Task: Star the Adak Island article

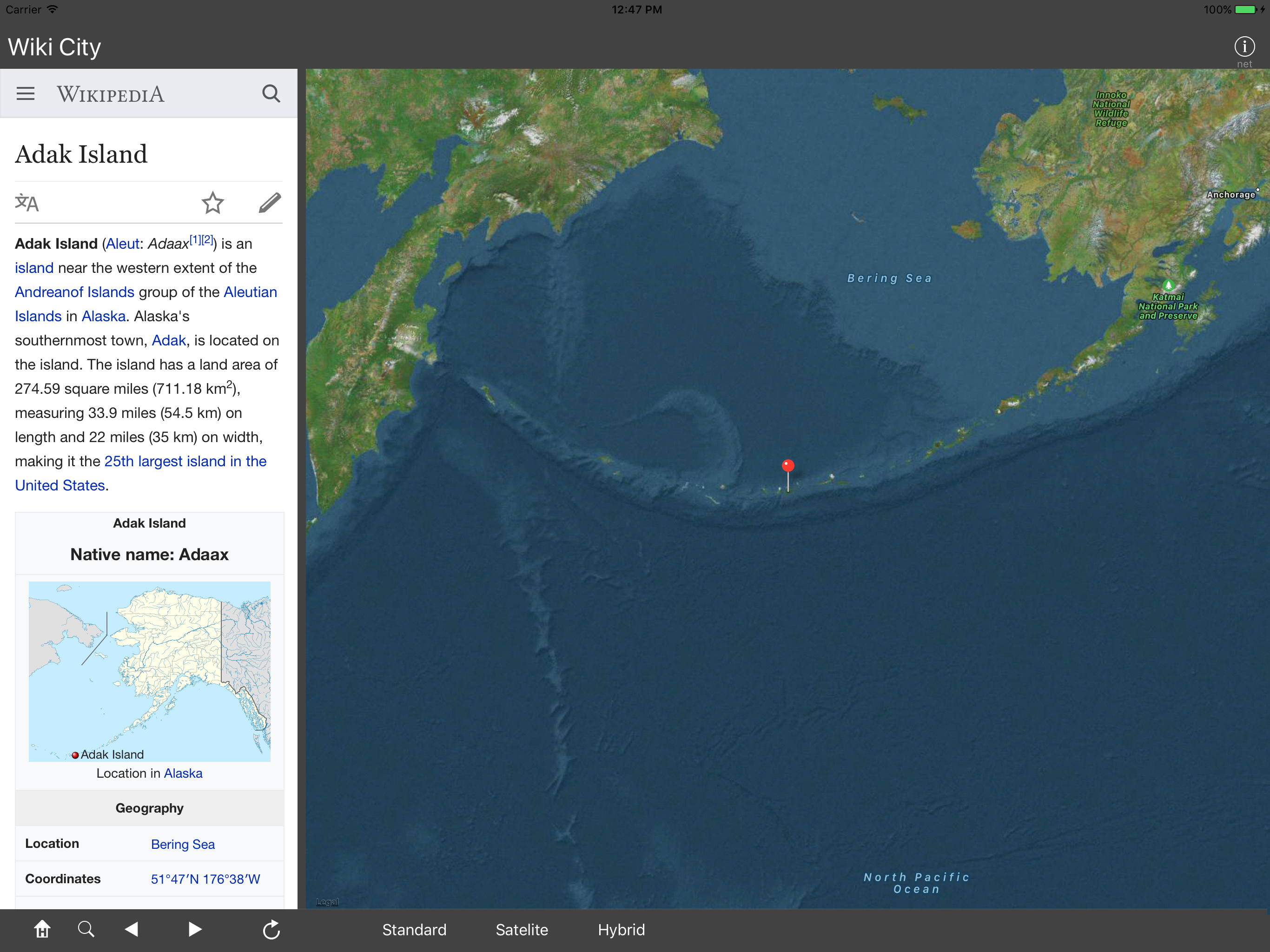Action: [212, 203]
